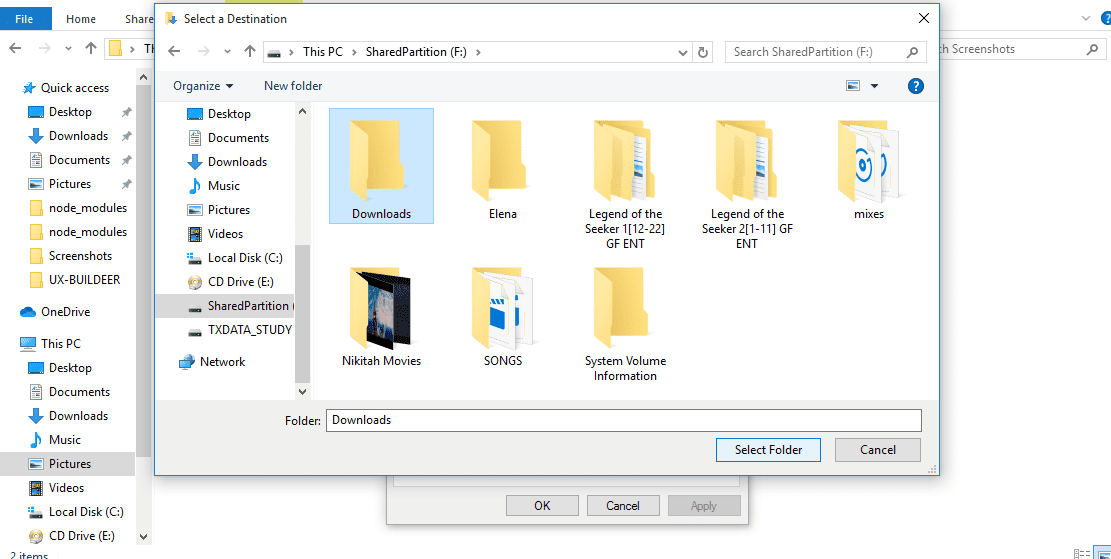Click the change view icon
This screenshot has width=1111, height=559.
853,86
